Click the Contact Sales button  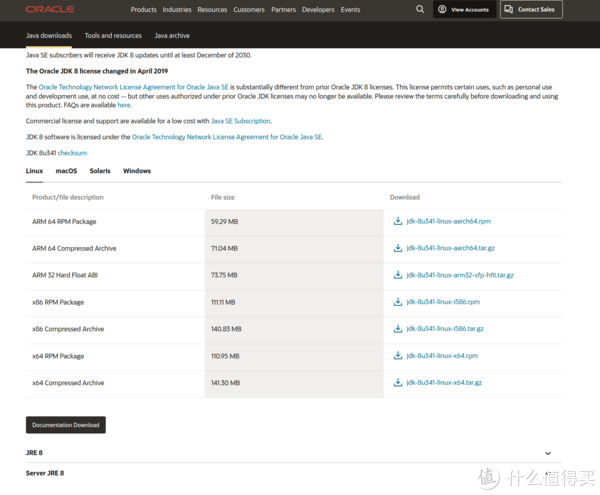coord(532,9)
